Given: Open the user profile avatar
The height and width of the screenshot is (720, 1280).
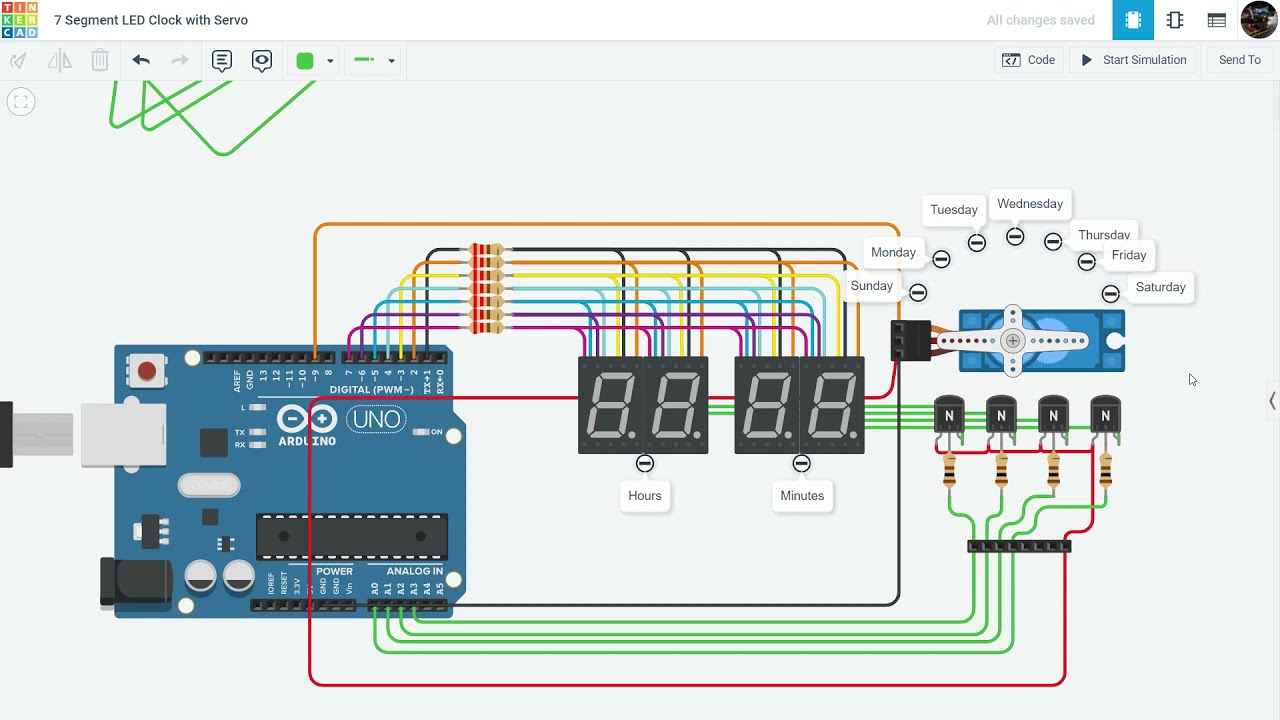Looking at the screenshot, I should coord(1259,20).
